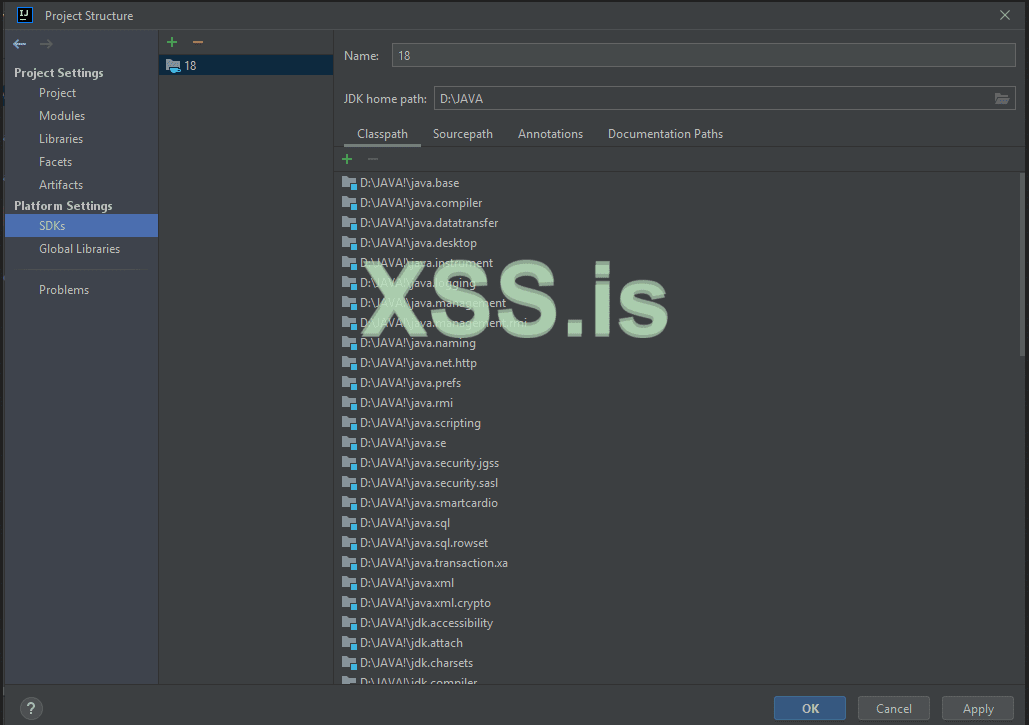Viewport: 1029px width, 725px height.
Task: Click the SDK Name input field
Action: [x=703, y=56]
